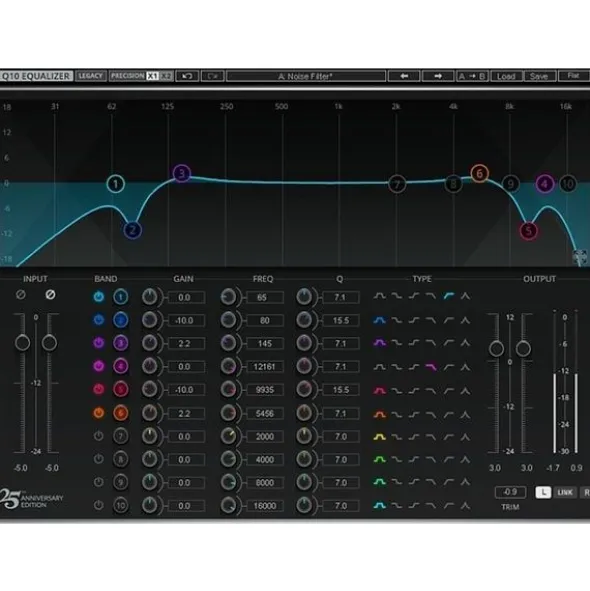This screenshot has width=590, height=591.
Task: Switch to LEGACY mode
Action: point(90,76)
